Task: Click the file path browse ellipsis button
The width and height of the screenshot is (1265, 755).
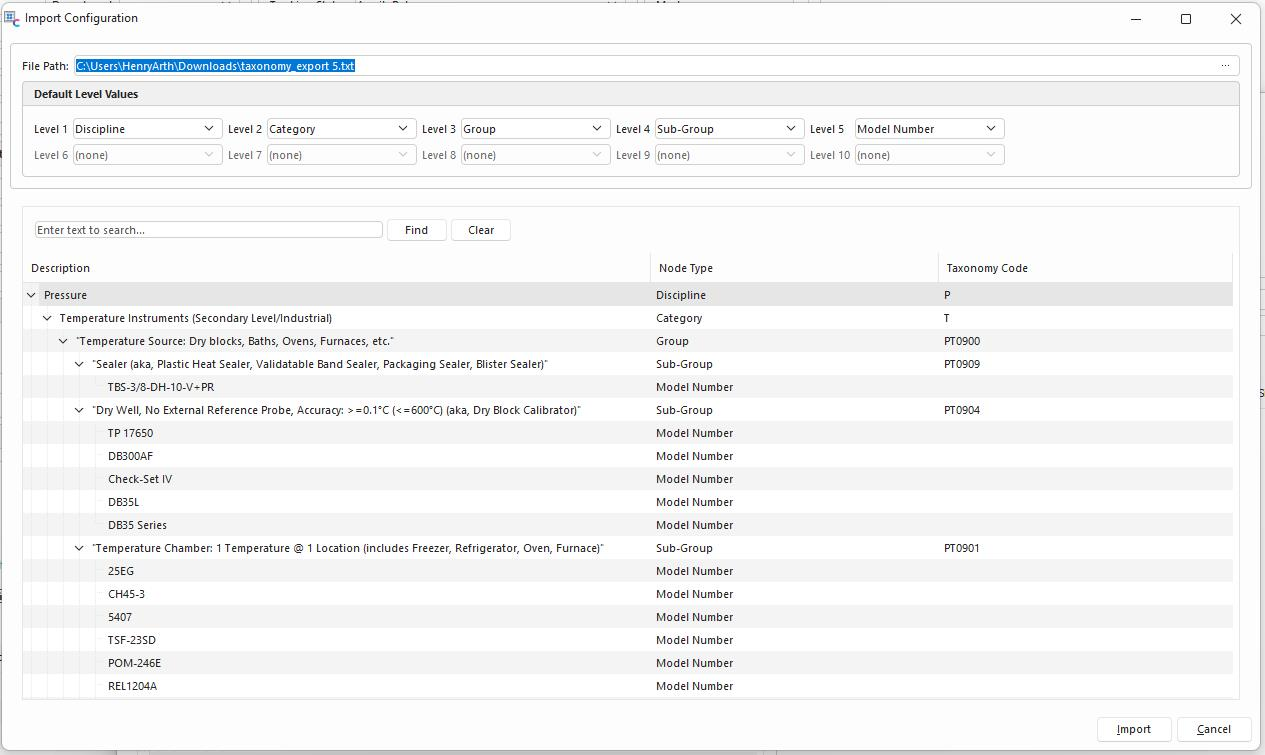Action: pyautogui.click(x=1225, y=66)
